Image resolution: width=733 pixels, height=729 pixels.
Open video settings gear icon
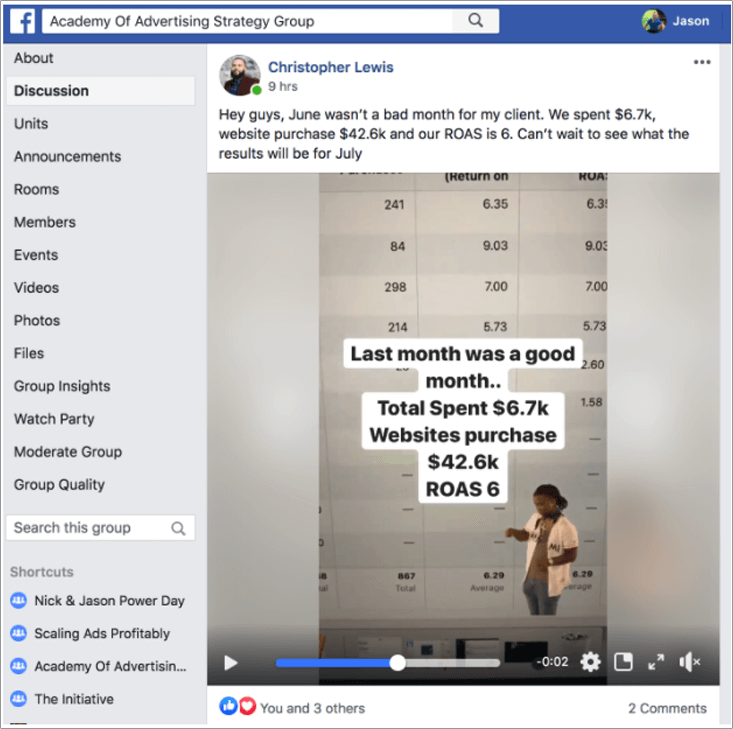(x=590, y=662)
